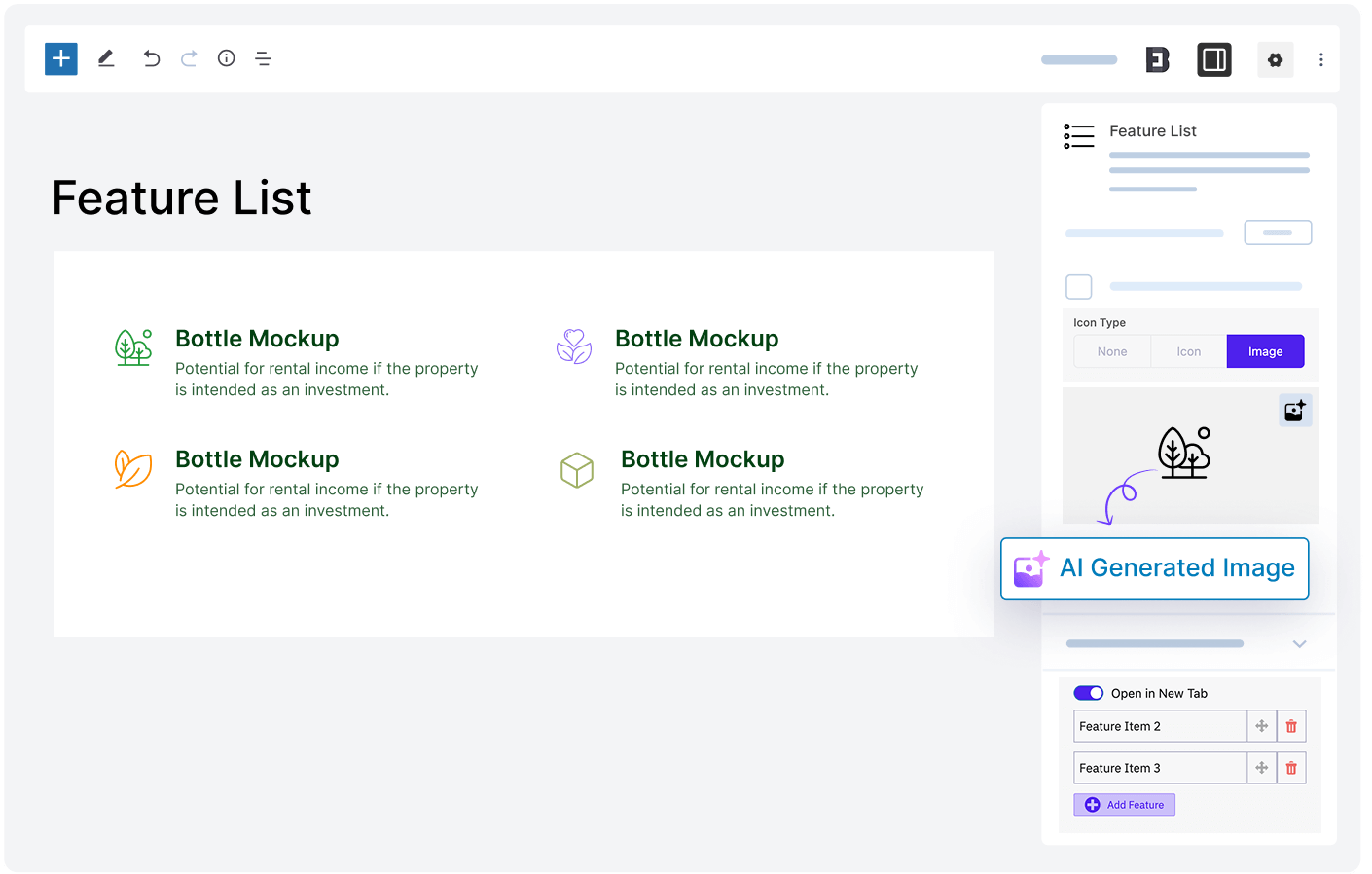1372x874 pixels.
Task: Open the document info details icon
Action: (227, 58)
